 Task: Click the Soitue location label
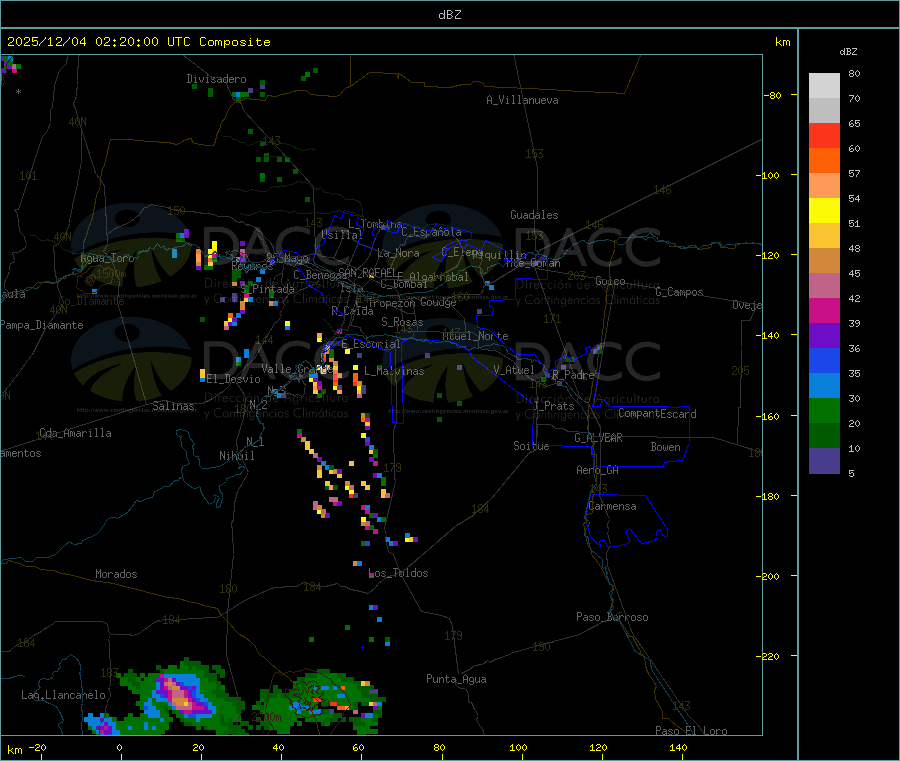(x=531, y=446)
